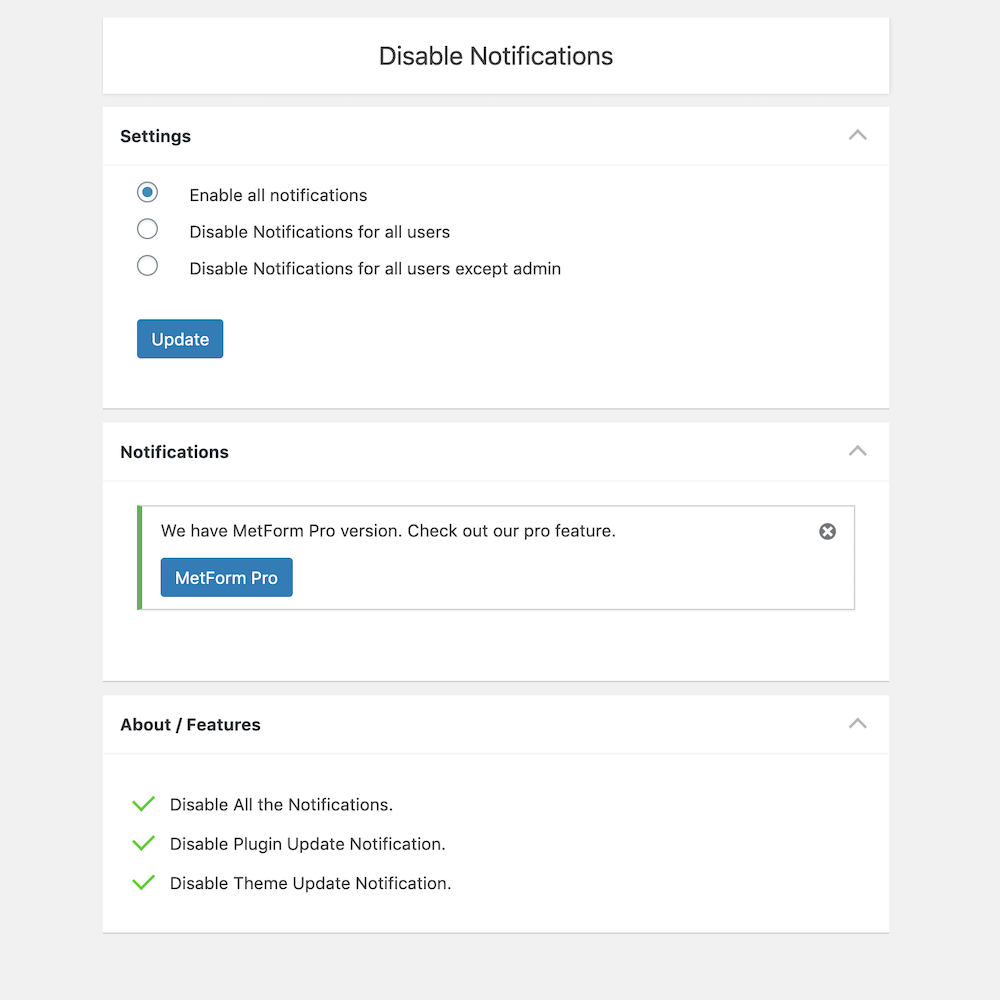Screen dimensions: 1000x1000
Task: Click the MetForm Pro notification message text
Action: pyautogui.click(x=387, y=531)
